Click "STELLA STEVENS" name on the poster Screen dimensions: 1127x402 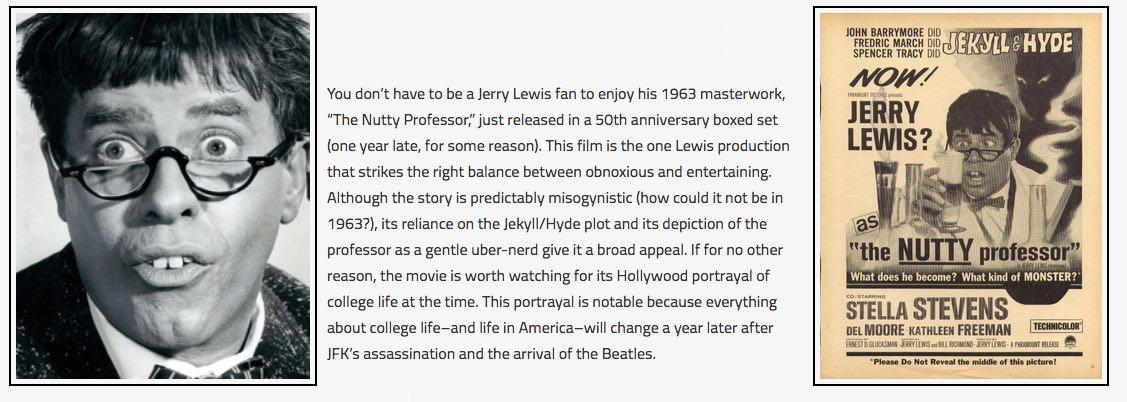pyautogui.click(x=928, y=308)
